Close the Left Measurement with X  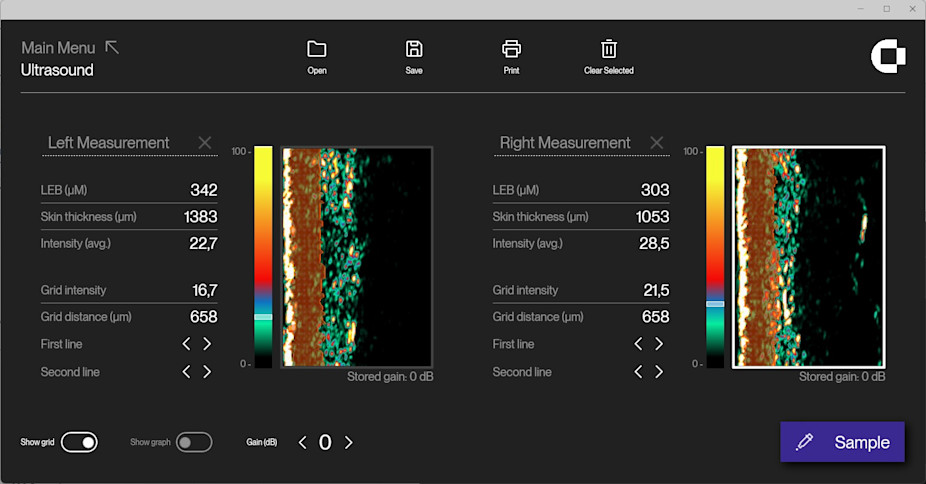[x=205, y=143]
